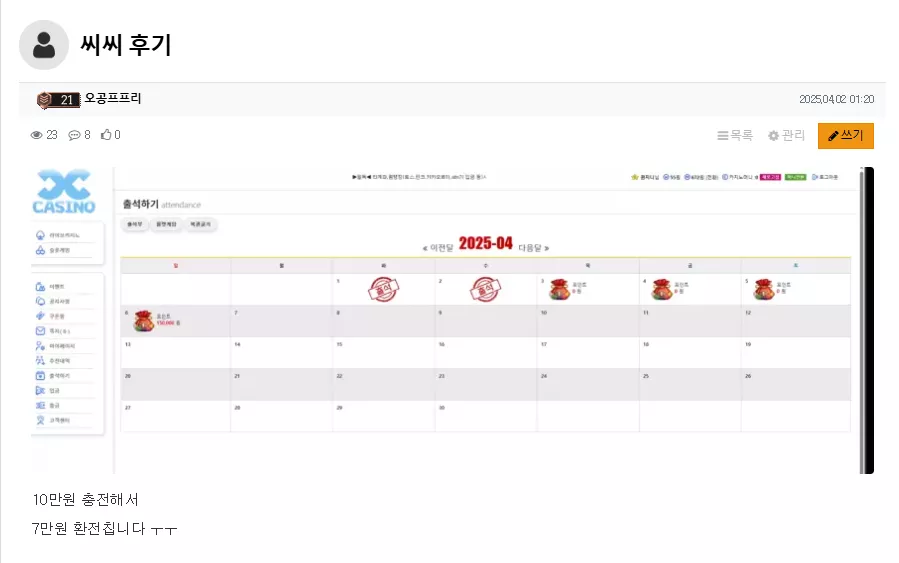The height and width of the screenshot is (563, 899).
Task: Click the red 출석 stamp on day 1
Action: (383, 289)
